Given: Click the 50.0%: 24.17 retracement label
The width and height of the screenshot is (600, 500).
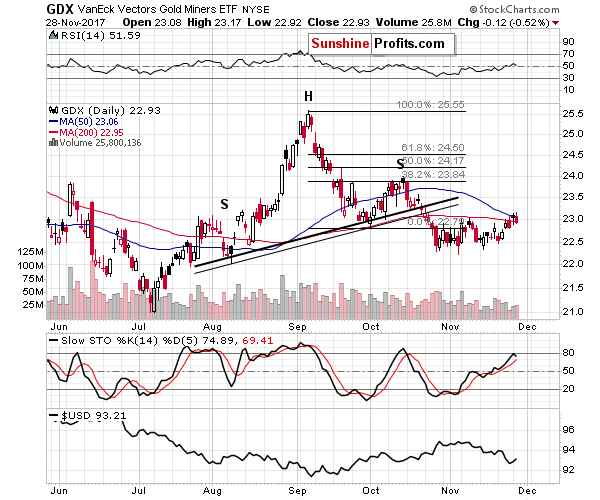Looking at the screenshot, I should [x=434, y=160].
